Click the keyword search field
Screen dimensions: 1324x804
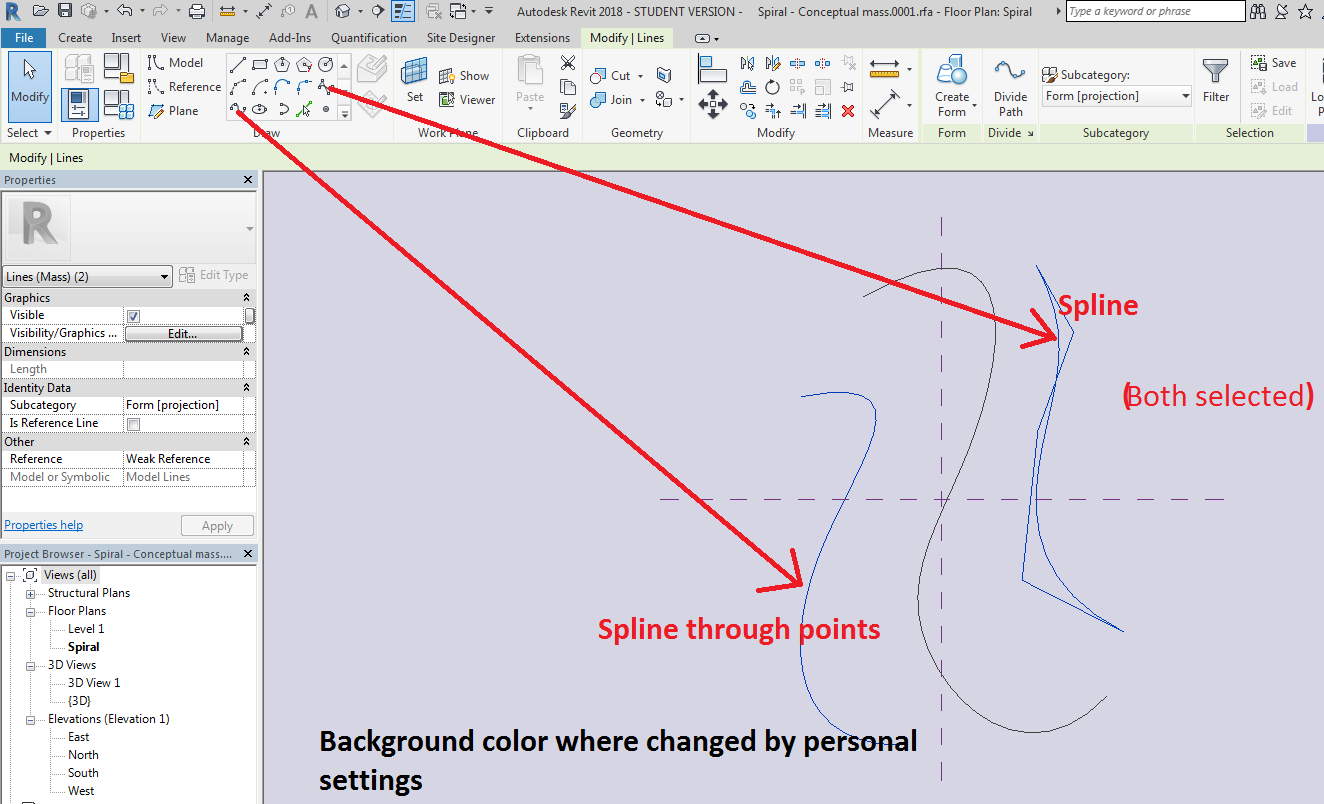pyautogui.click(x=1155, y=11)
